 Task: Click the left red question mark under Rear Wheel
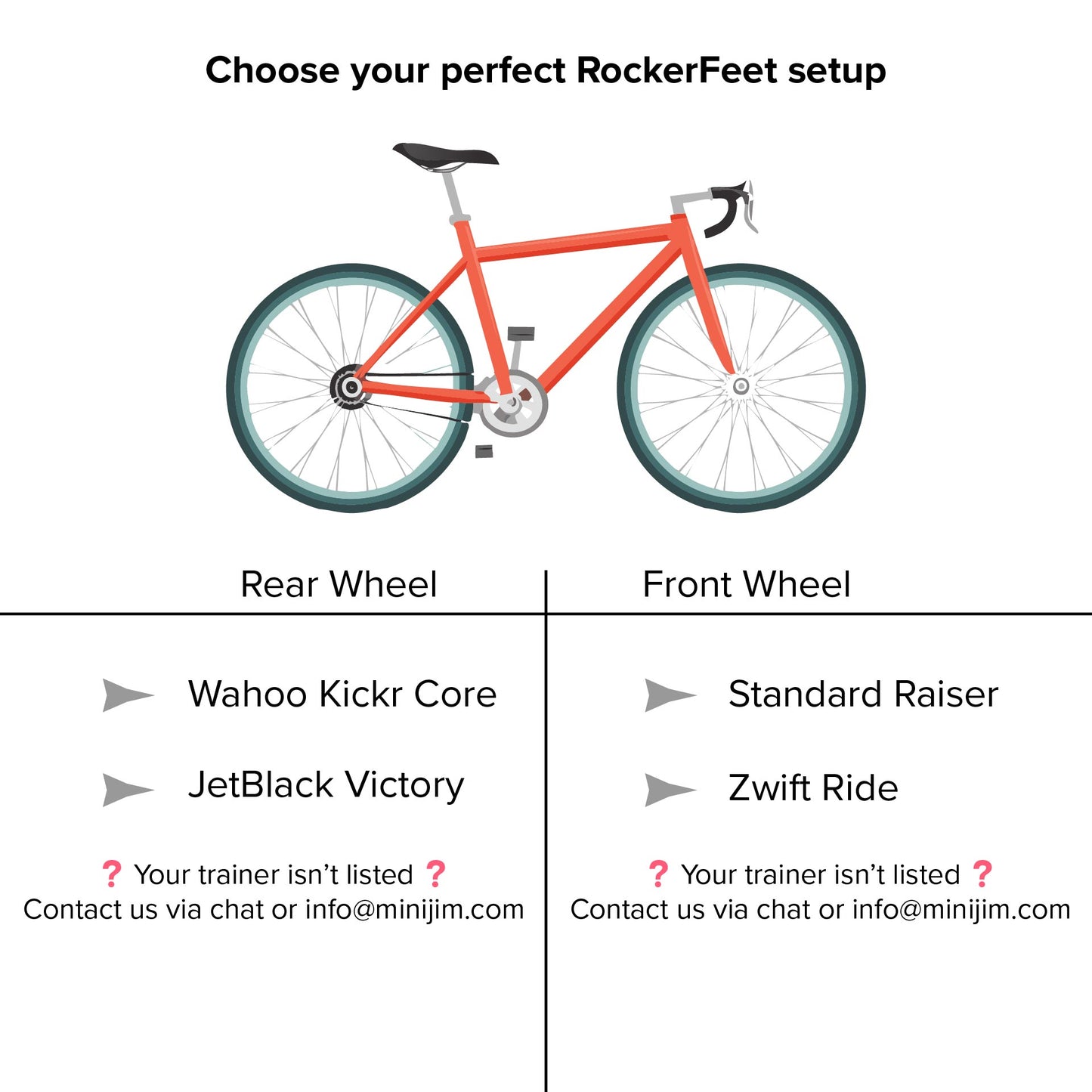point(111,874)
